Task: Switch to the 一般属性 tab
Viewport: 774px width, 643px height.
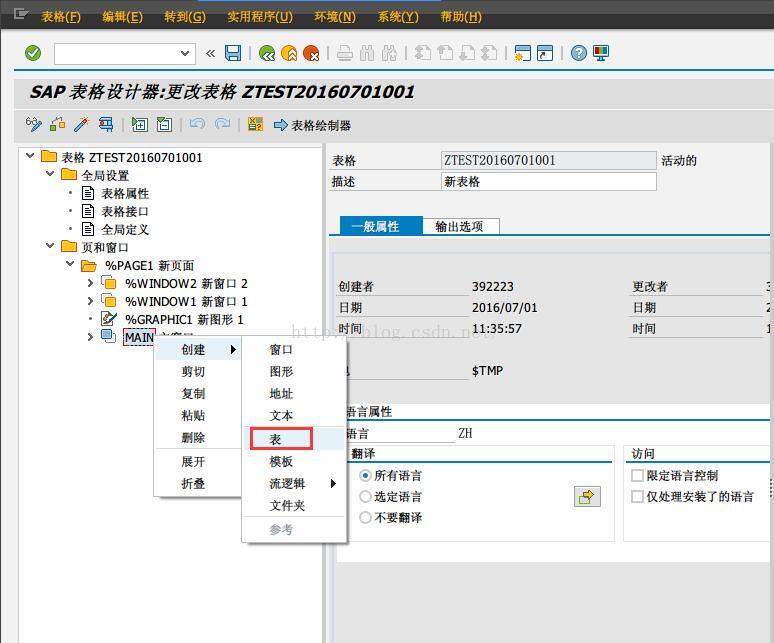Action: pos(381,227)
